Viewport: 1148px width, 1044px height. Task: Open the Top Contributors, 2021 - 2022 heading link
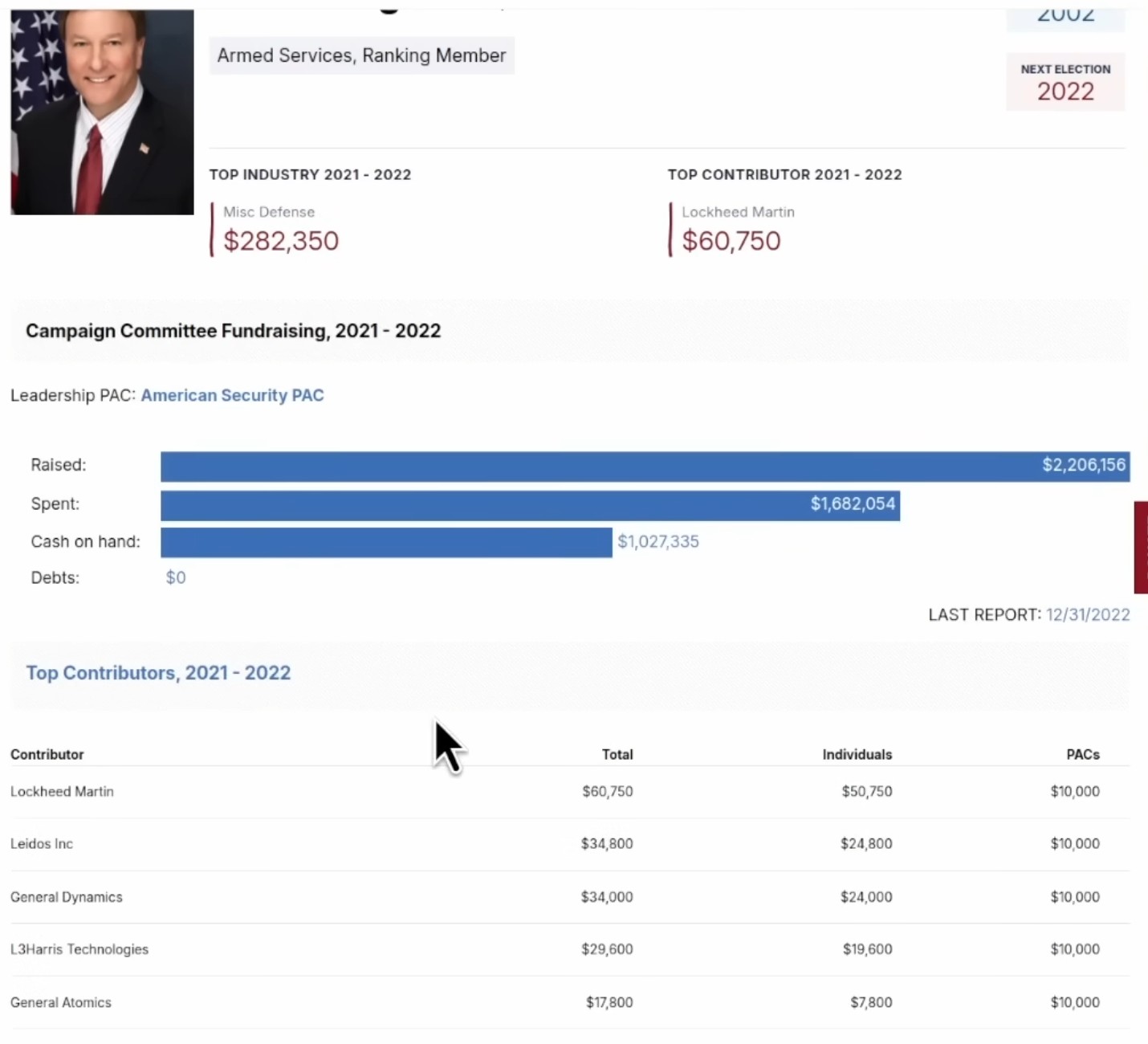click(158, 673)
